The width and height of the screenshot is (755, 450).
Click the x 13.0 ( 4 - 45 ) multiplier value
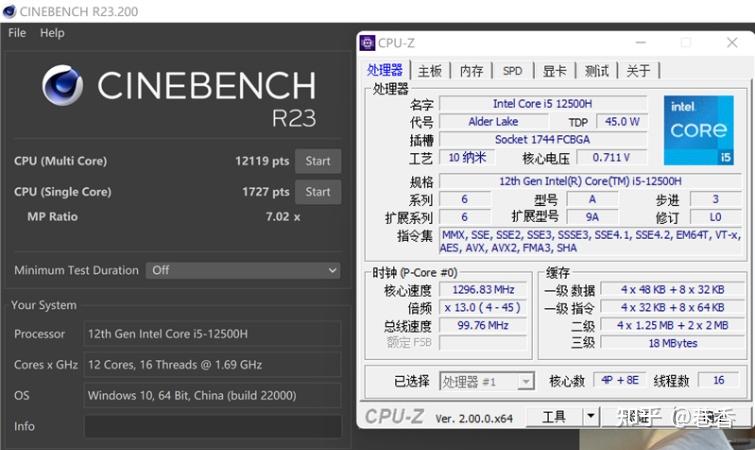(483, 308)
